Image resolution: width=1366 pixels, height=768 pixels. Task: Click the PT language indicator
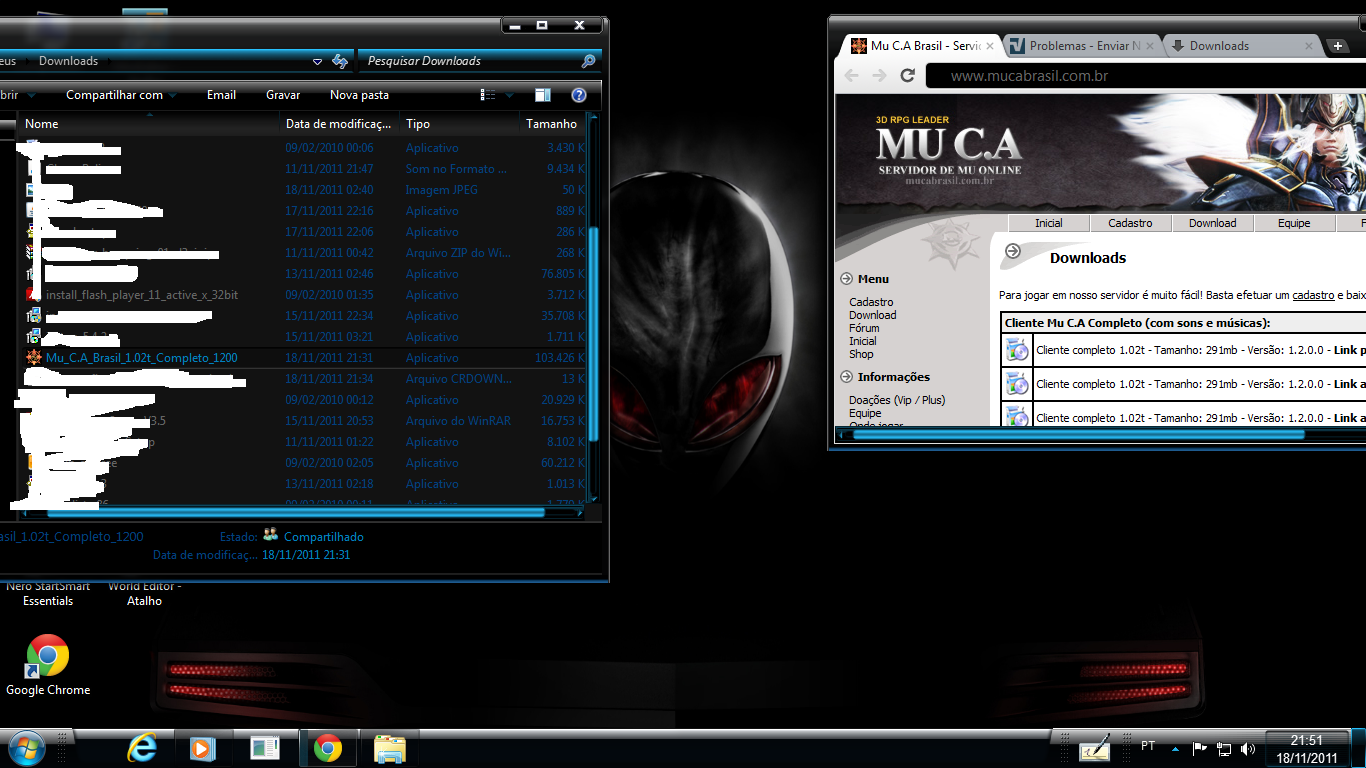coord(1148,746)
